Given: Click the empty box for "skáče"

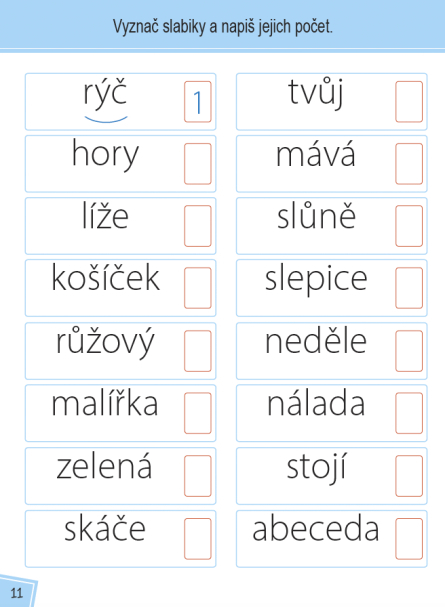Looking at the screenshot, I should tap(198, 539).
